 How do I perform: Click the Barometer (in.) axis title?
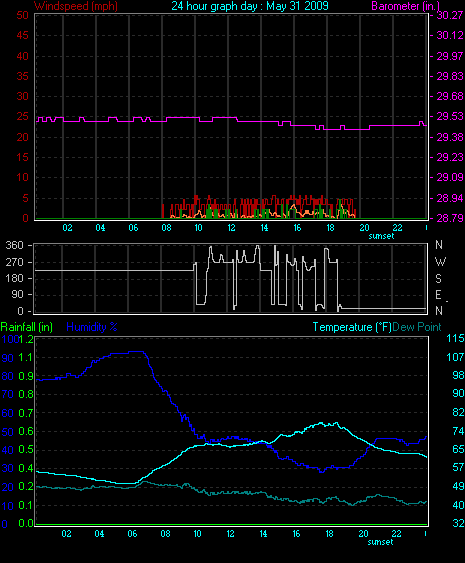coord(405,6)
